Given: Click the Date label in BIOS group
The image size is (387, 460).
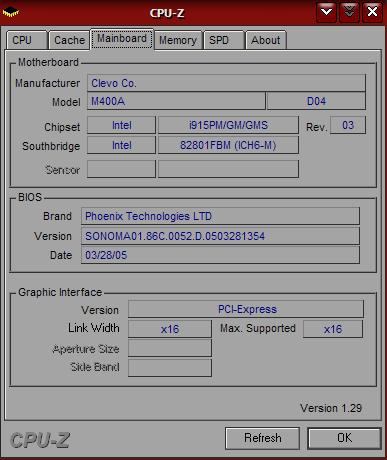Looking at the screenshot, I should point(61,255).
